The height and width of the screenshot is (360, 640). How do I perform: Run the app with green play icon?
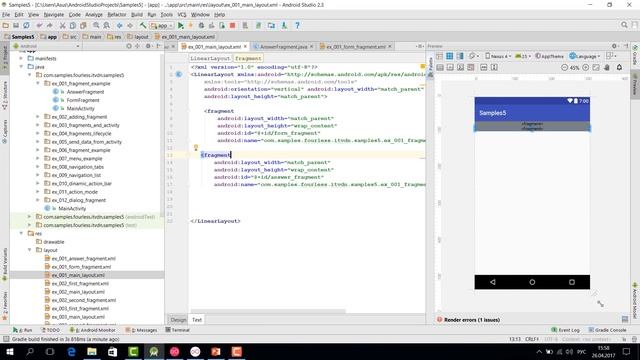point(180,25)
